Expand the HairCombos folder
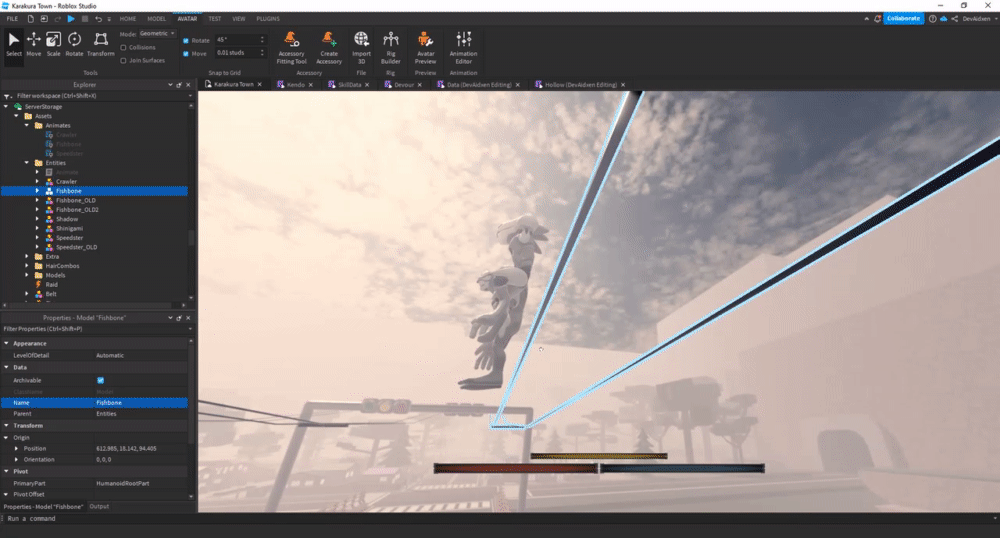This screenshot has height=538, width=1000. [x=27, y=266]
